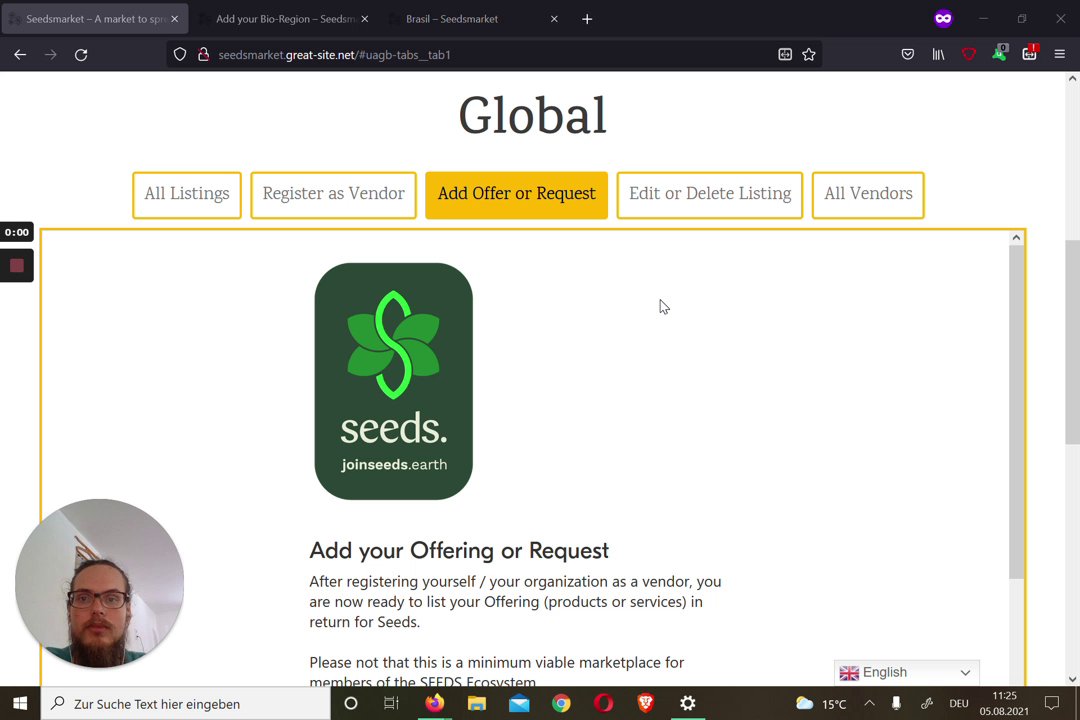This screenshot has height=720, width=1080.
Task: Open the English language dropdown
Action: click(906, 672)
